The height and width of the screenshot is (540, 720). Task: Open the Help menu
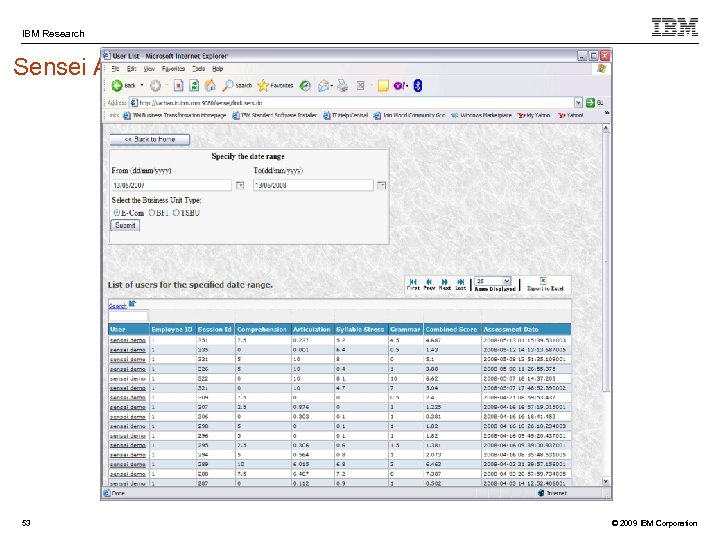(x=217, y=69)
